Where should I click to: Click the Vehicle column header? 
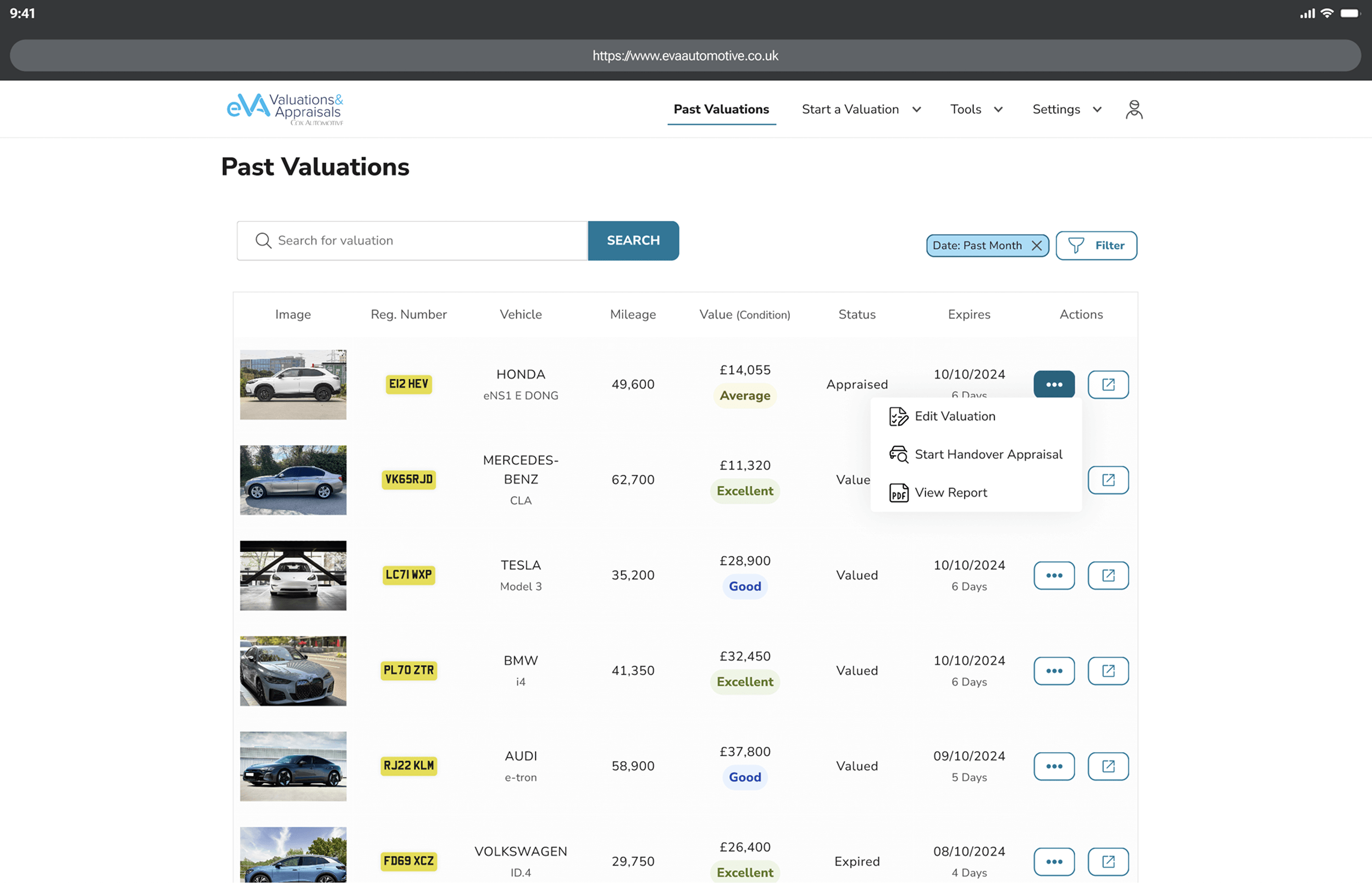[x=520, y=314]
